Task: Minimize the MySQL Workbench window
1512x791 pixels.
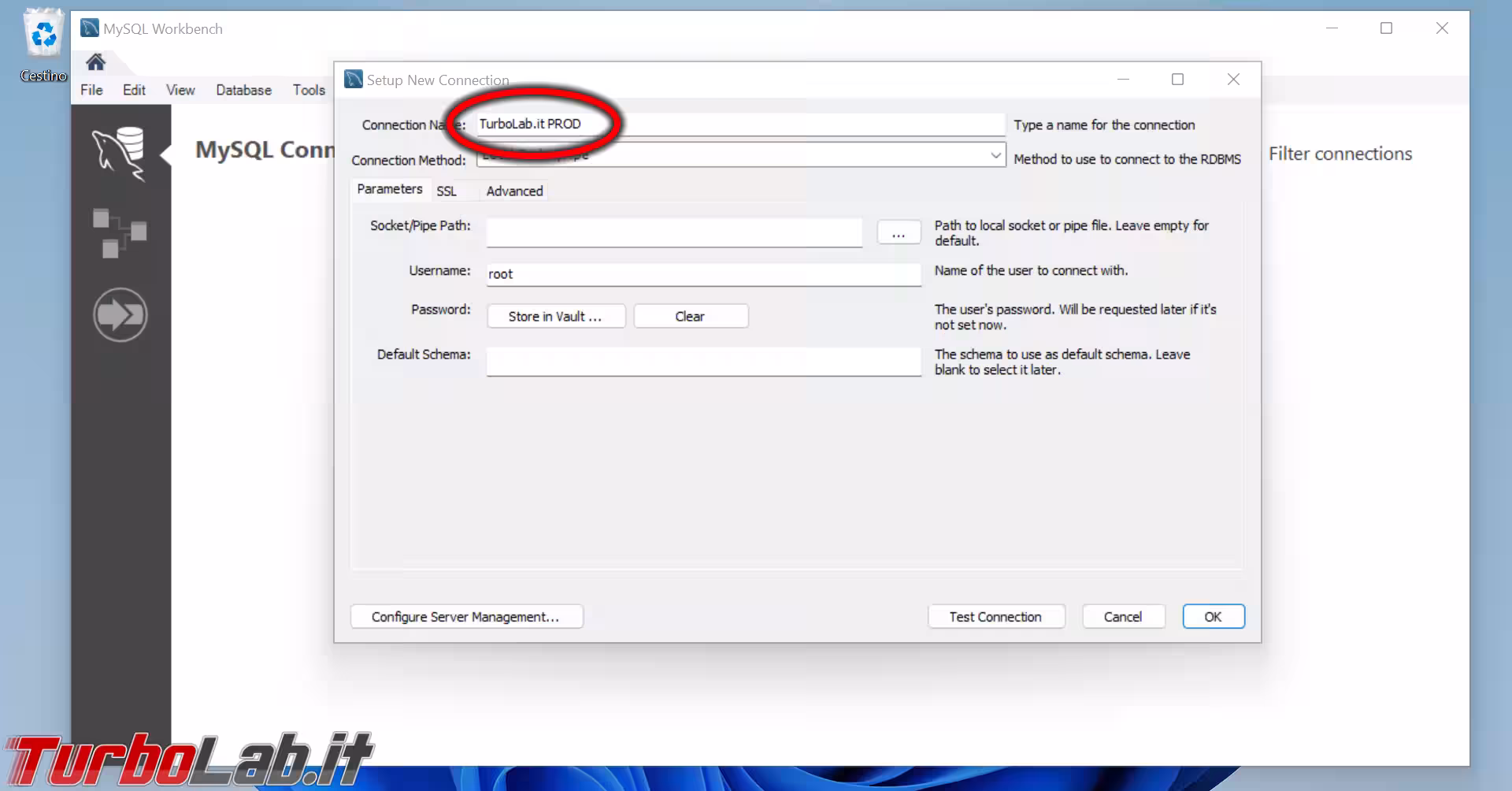Action: pyautogui.click(x=1332, y=28)
